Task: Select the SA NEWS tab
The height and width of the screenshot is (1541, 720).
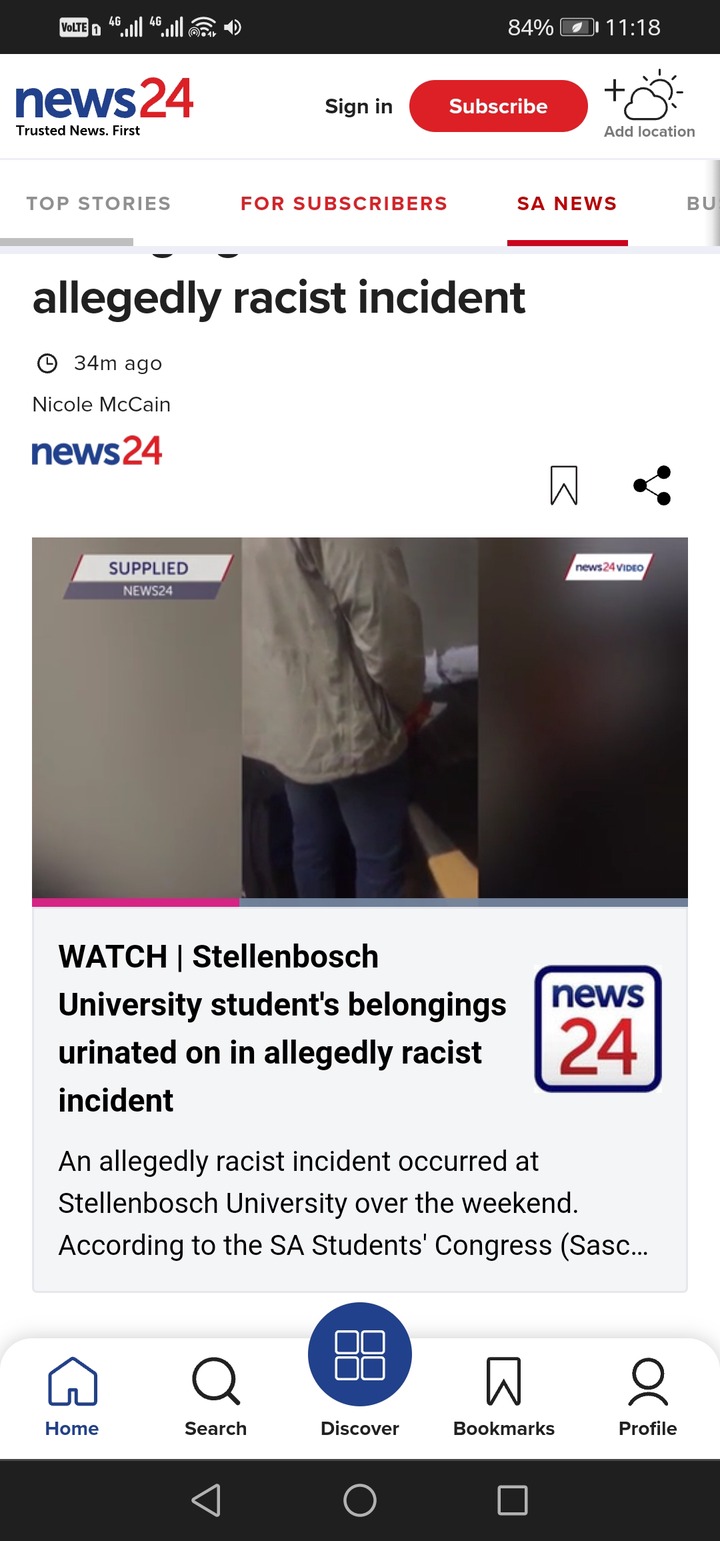Action: pos(567,204)
